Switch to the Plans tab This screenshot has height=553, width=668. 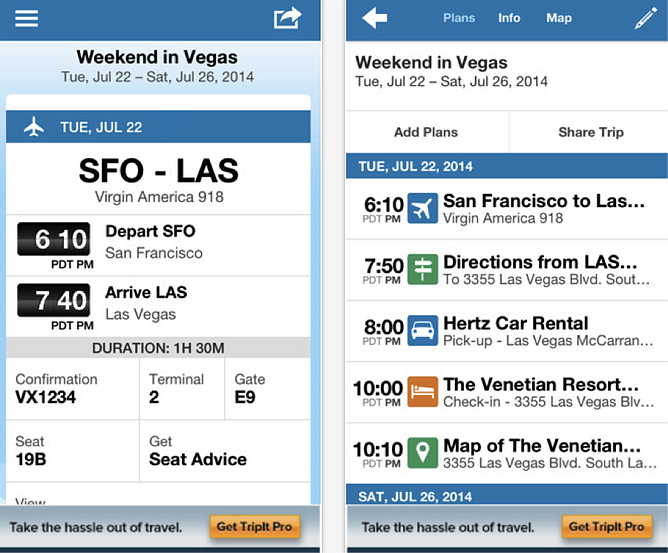tap(459, 18)
